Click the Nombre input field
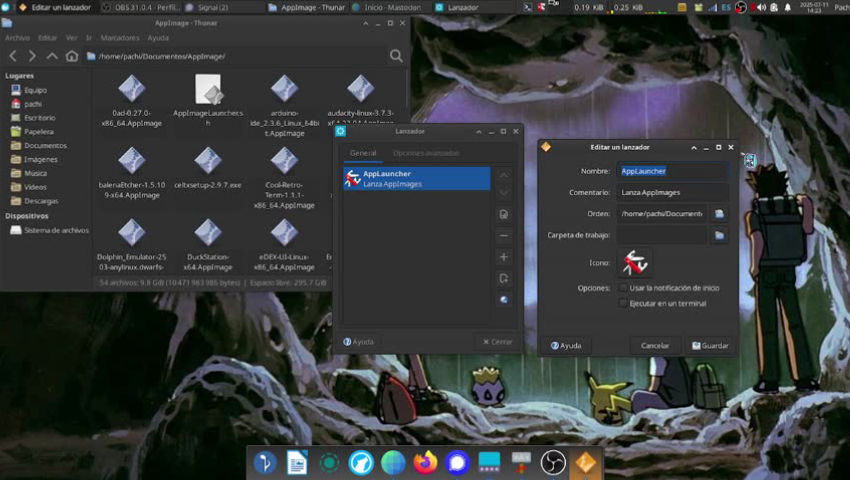 [673, 171]
